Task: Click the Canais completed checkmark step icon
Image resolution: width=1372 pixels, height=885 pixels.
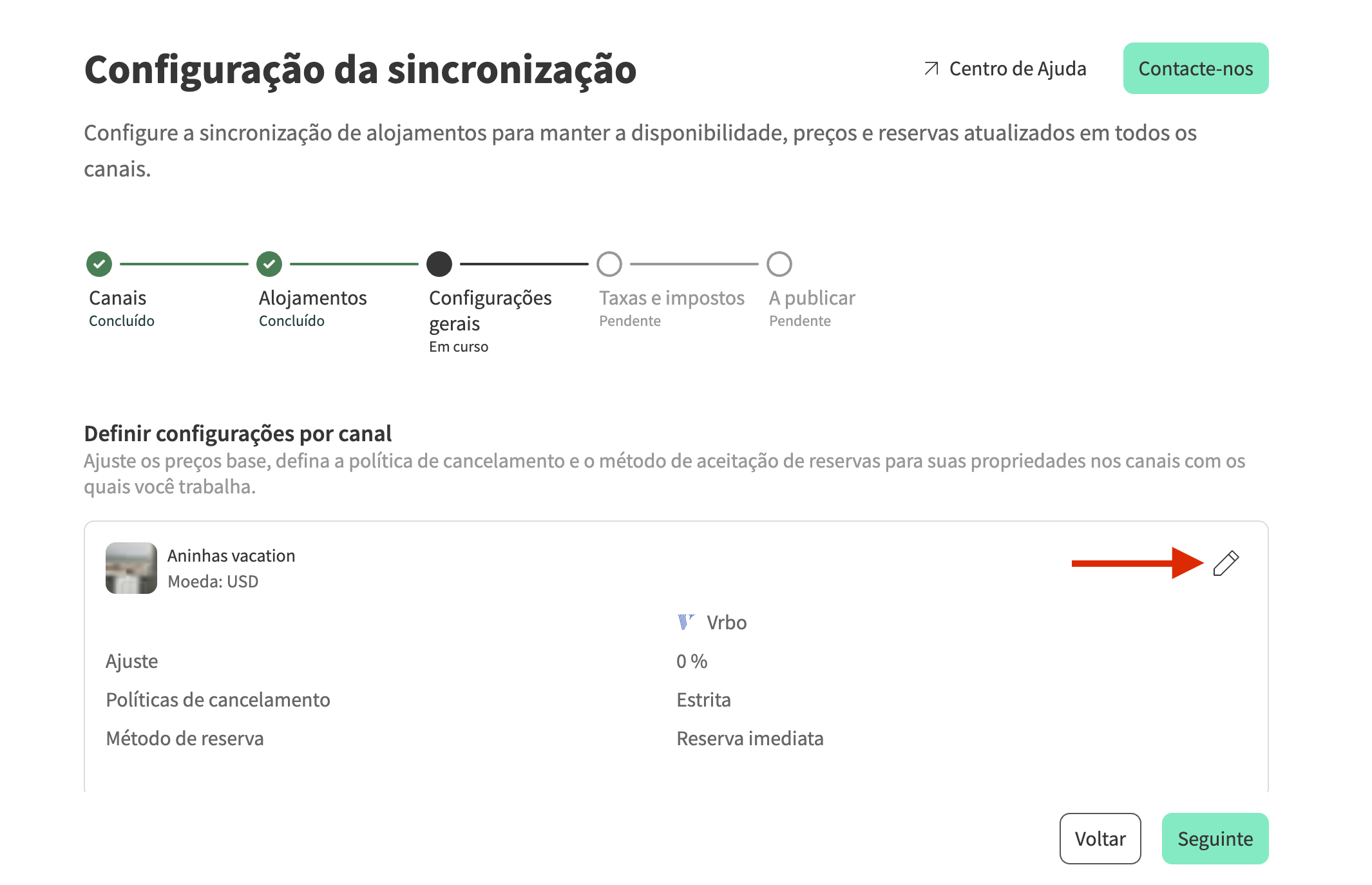Action: (x=99, y=263)
